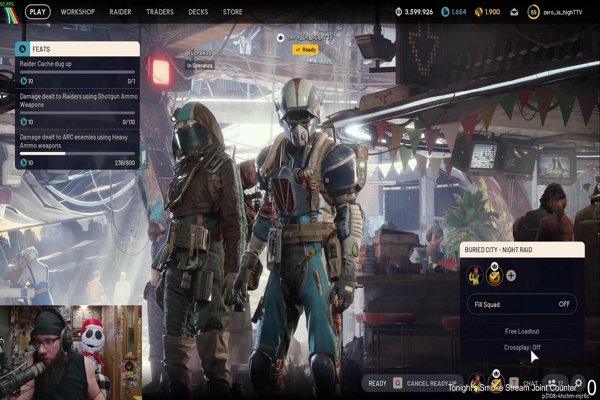Select the yellow checkmark avatar in raid panel
This screenshot has height=400, width=600.
[x=494, y=275]
